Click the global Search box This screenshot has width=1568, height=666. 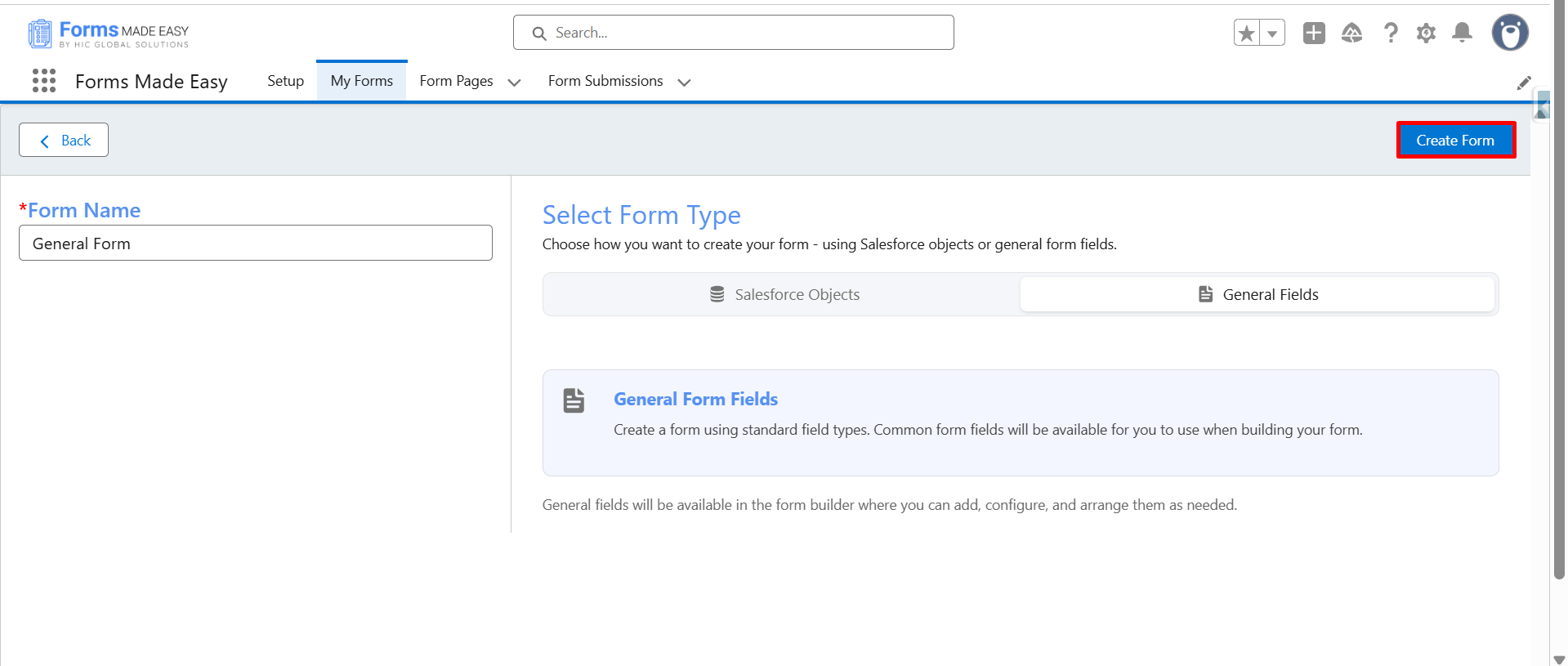tap(734, 33)
